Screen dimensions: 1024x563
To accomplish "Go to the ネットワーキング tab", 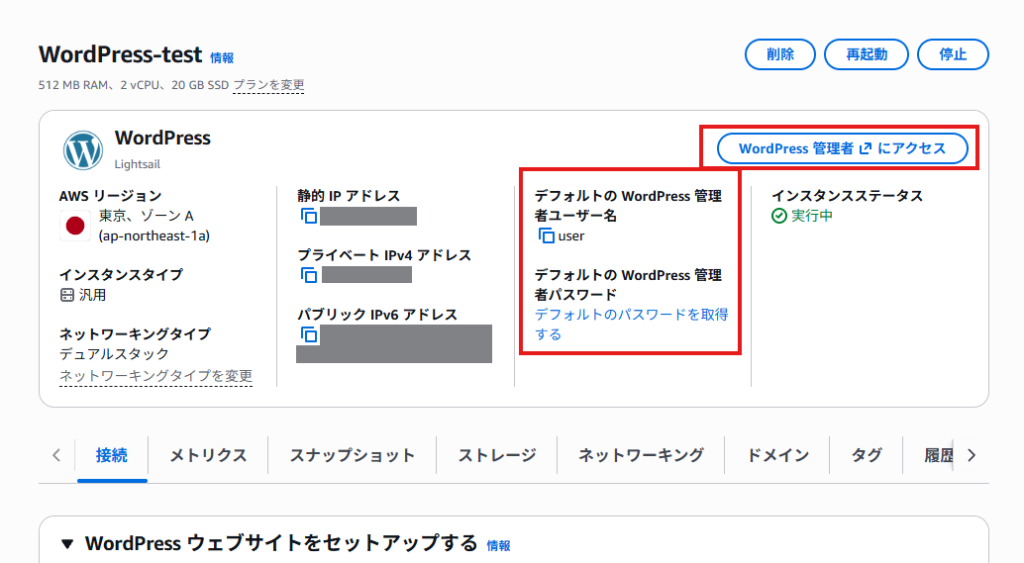I will (x=641, y=455).
